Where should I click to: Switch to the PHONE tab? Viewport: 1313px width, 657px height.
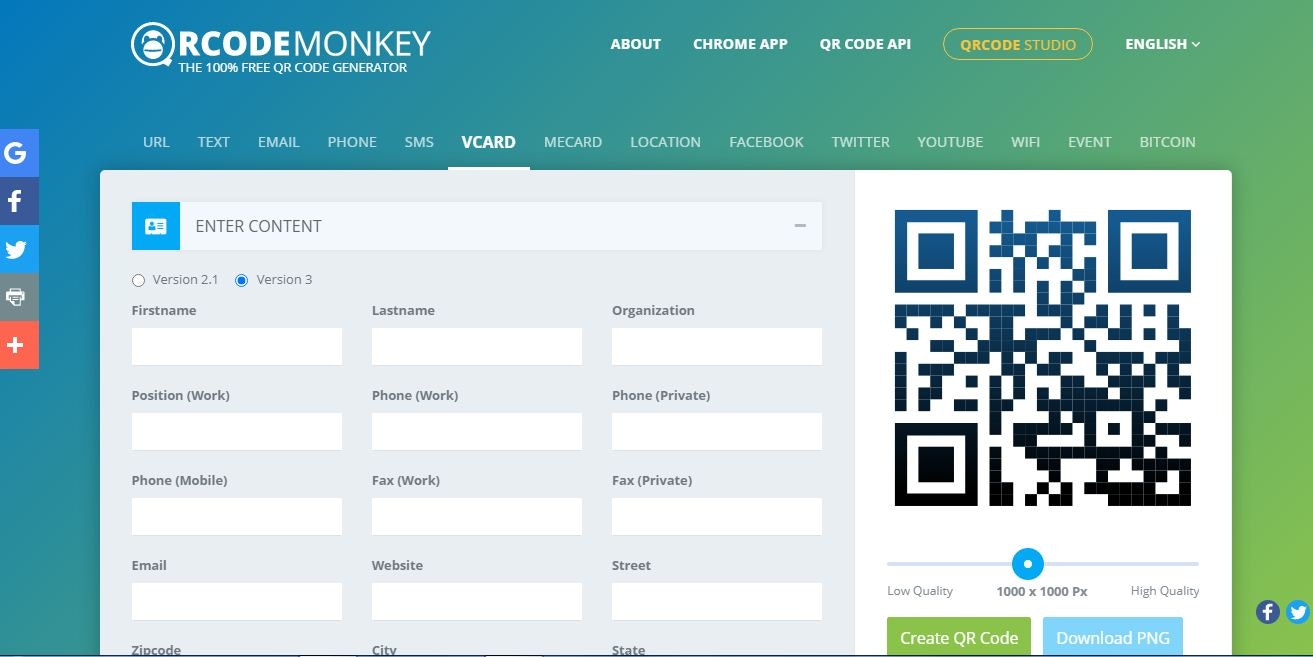click(352, 142)
